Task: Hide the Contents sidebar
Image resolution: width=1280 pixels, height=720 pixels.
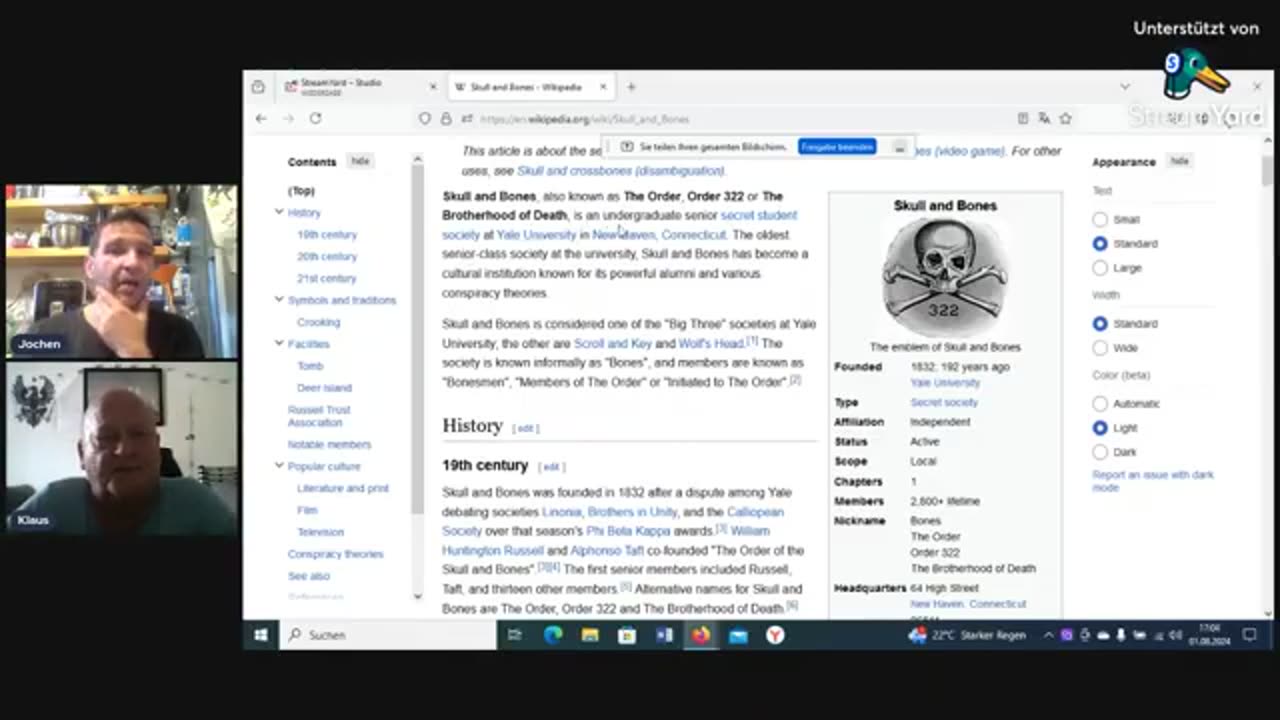Action: pyautogui.click(x=360, y=161)
